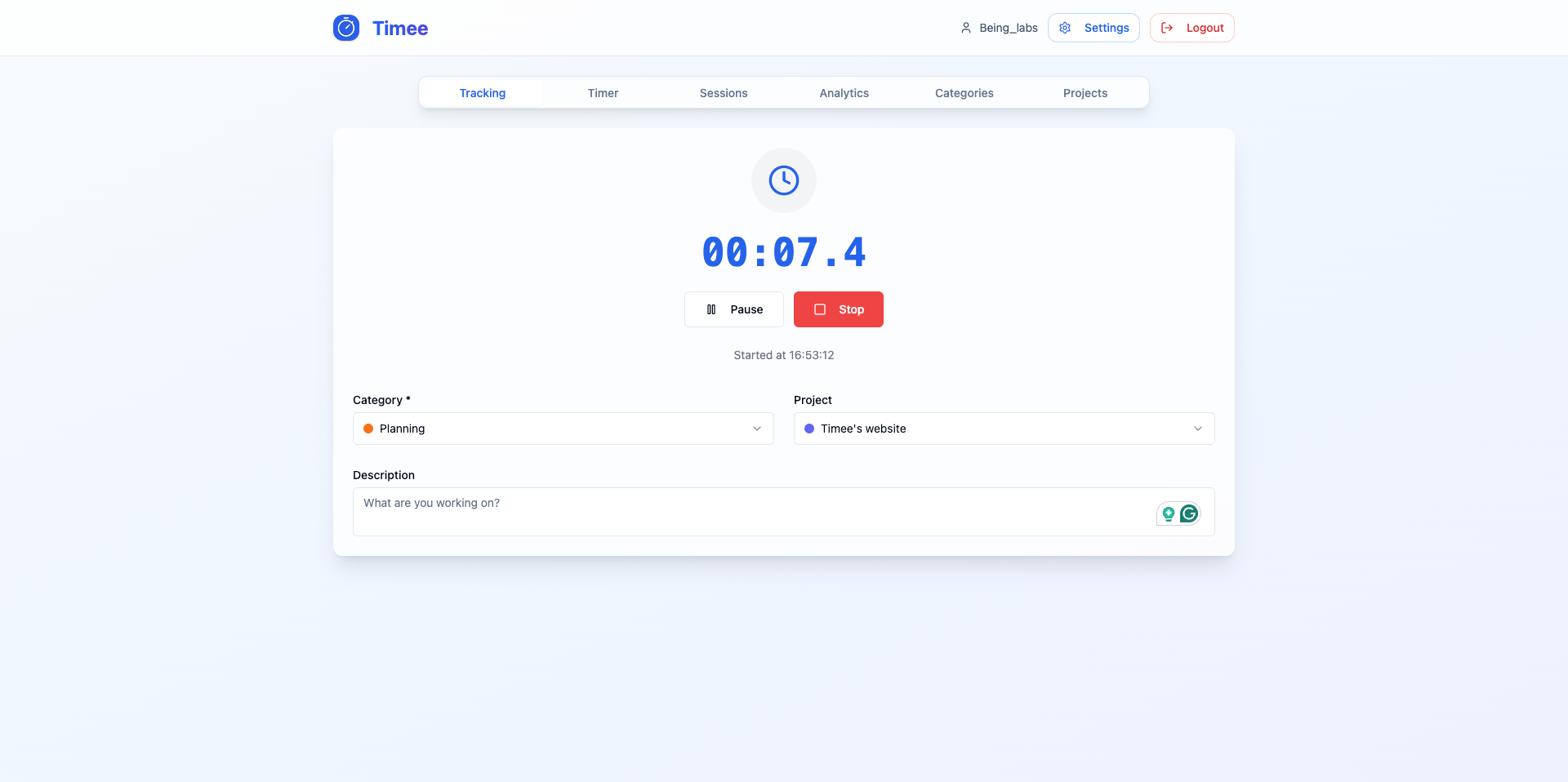Click the clock icon above the timer

tap(783, 180)
